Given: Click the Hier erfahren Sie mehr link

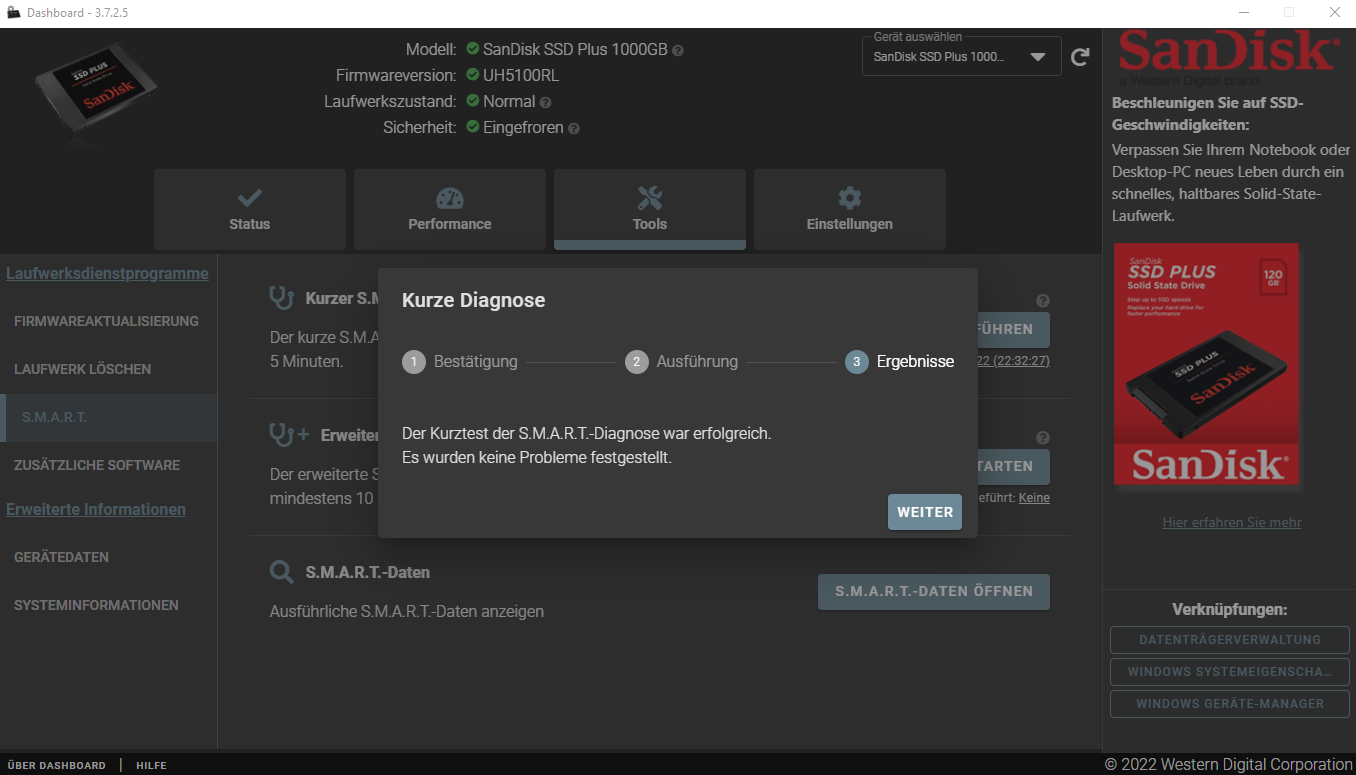Looking at the screenshot, I should click(1232, 522).
